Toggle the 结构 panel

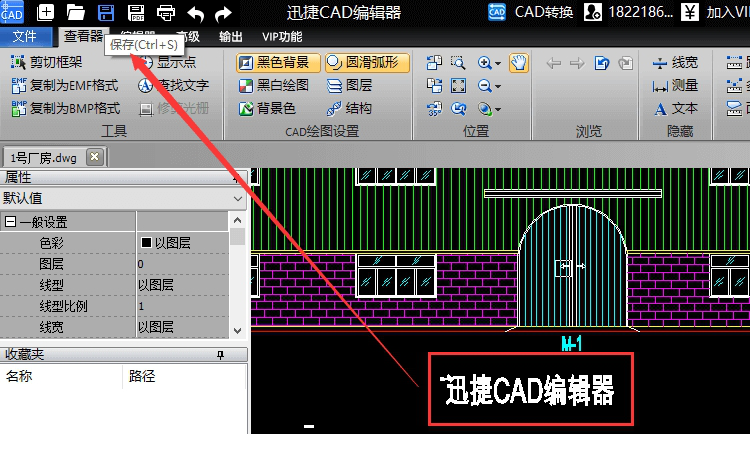(349, 108)
